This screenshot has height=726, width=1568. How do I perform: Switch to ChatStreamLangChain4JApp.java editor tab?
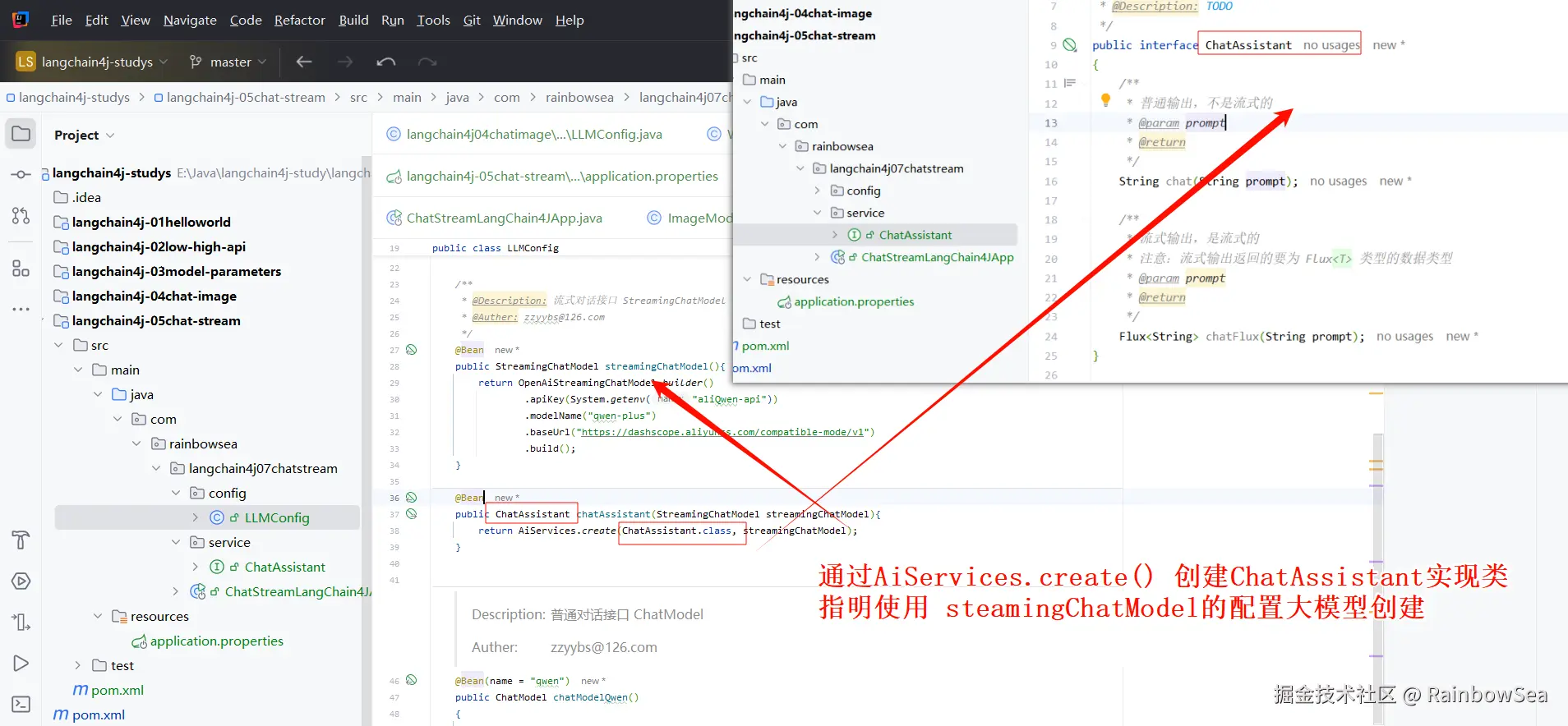[495, 218]
